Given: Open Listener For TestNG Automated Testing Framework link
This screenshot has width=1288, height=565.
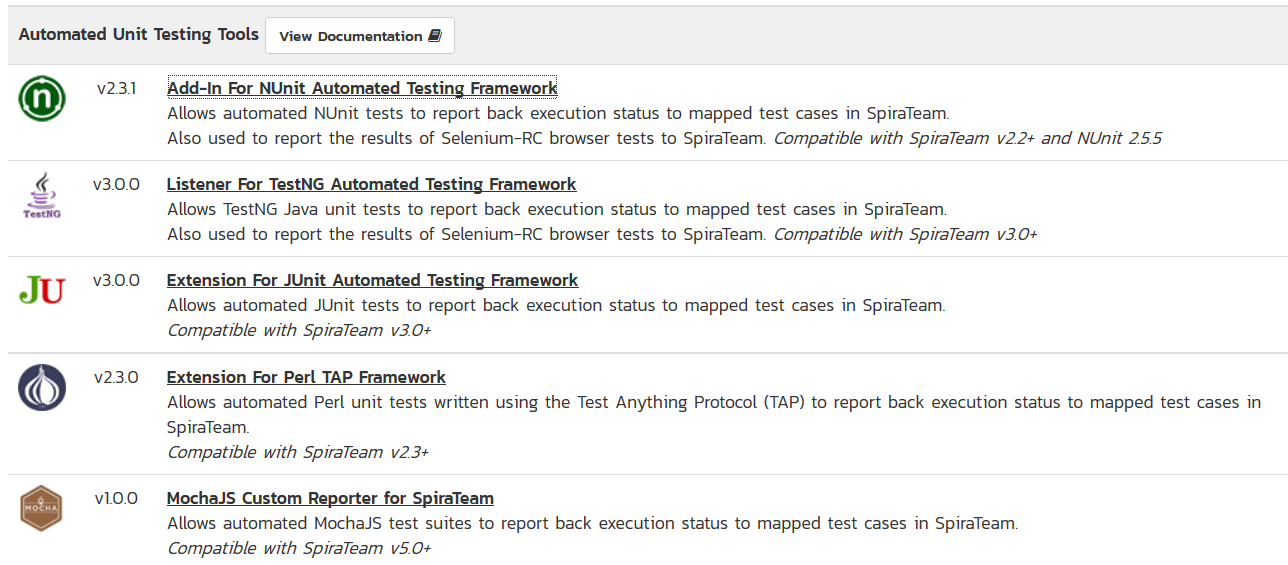Looking at the screenshot, I should (371, 184).
